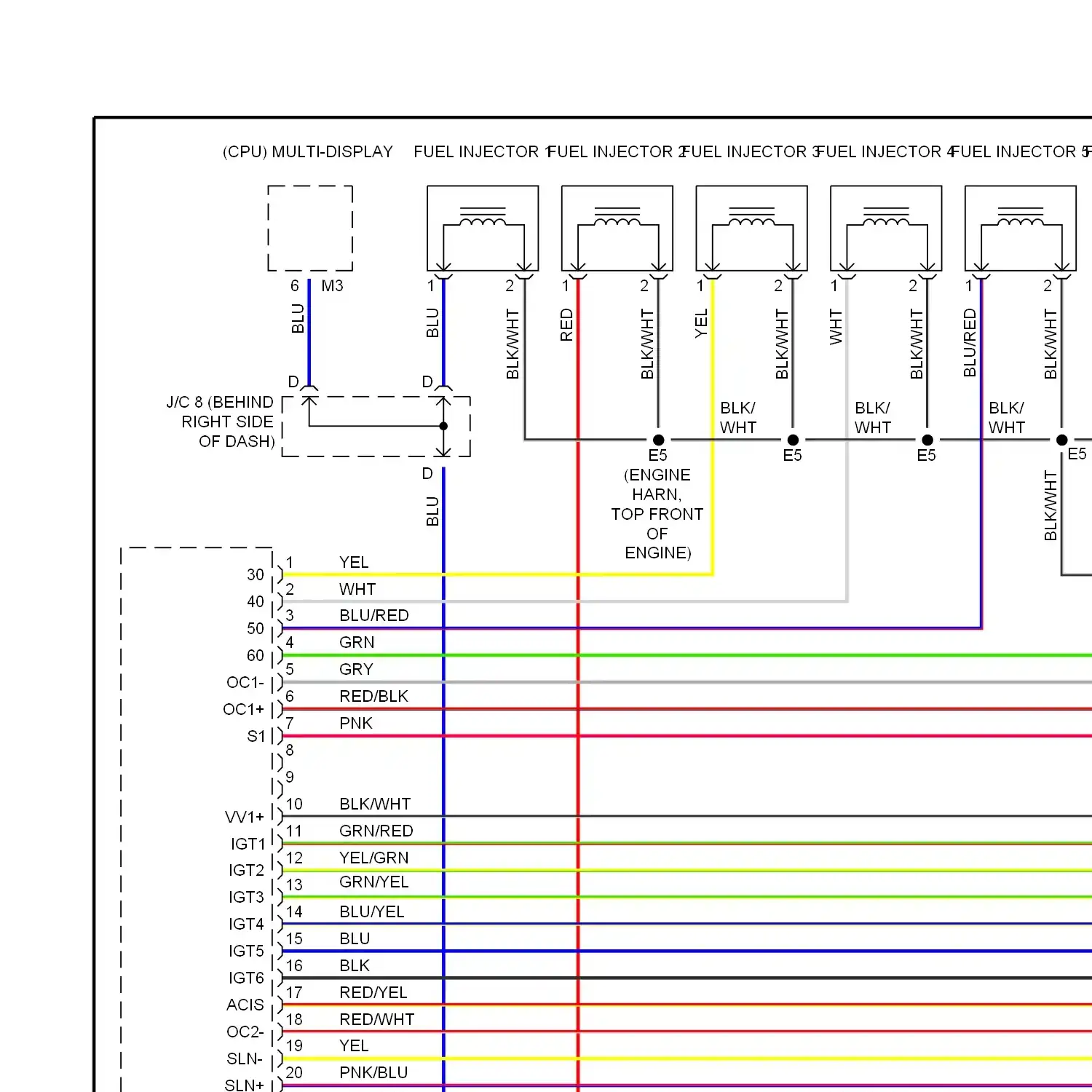Click the PNK/BLU wire label at pin 20
Screen dimensions: 1092x1092
tap(373, 1072)
